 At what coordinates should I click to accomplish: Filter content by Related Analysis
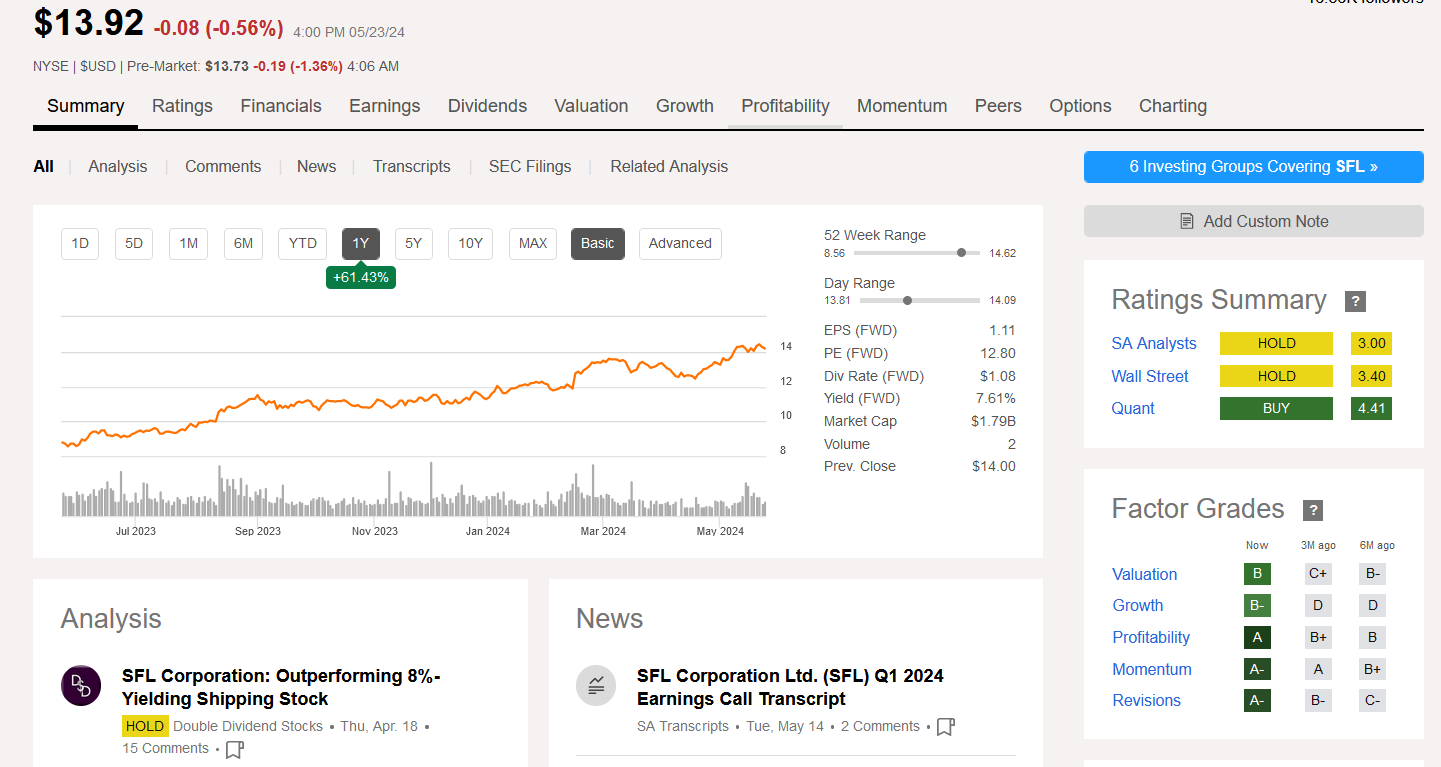pos(669,167)
